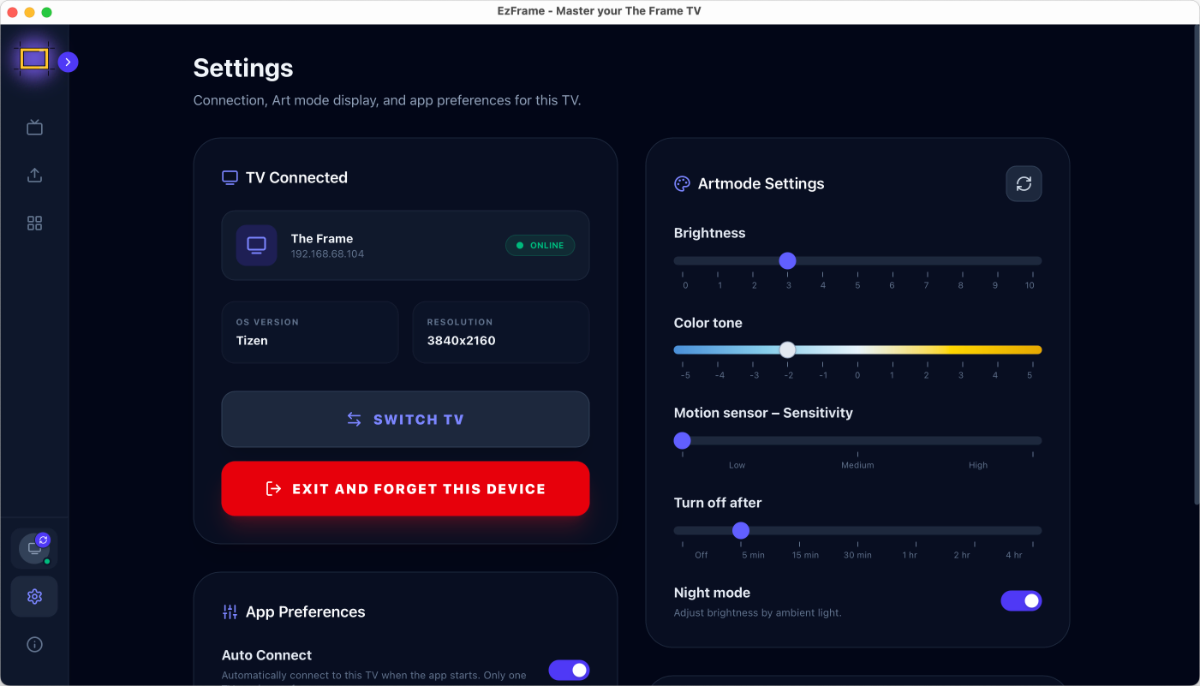Expand the sidebar using the chevron button

point(68,61)
